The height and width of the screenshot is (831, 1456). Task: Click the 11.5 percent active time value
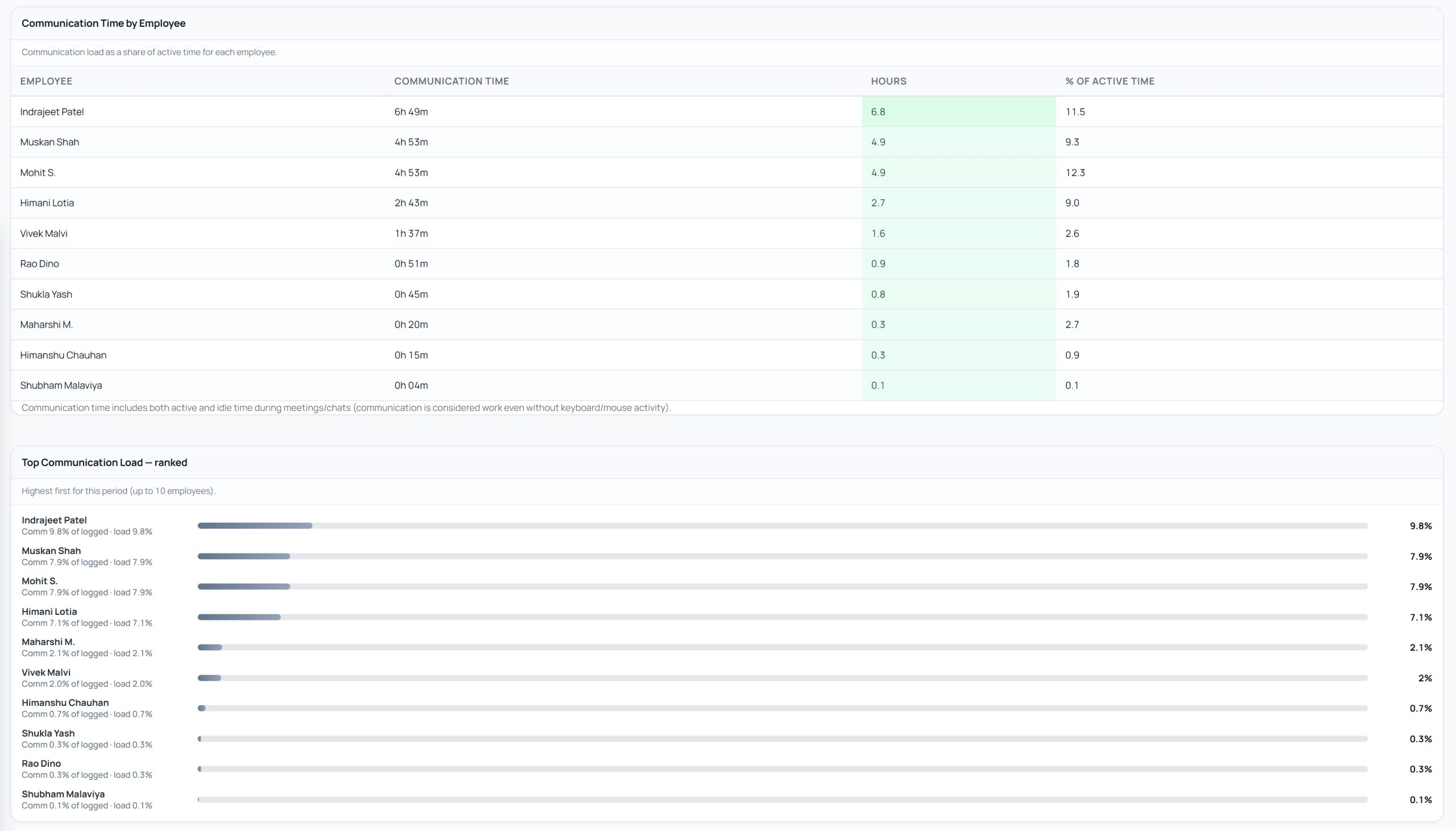pyautogui.click(x=1075, y=112)
